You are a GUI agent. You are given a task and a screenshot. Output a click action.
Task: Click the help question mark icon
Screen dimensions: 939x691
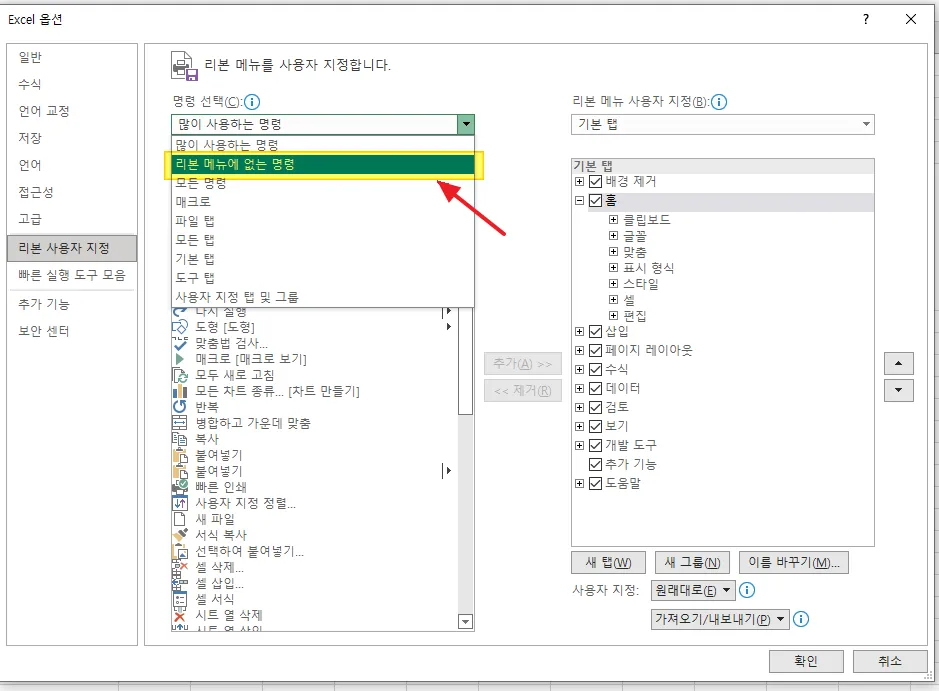866,18
